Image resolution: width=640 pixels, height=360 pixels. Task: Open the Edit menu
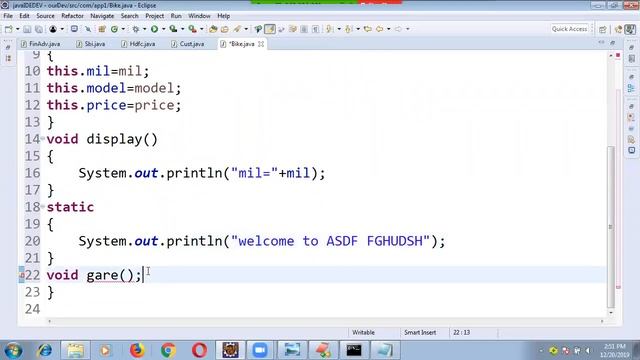[24, 16]
